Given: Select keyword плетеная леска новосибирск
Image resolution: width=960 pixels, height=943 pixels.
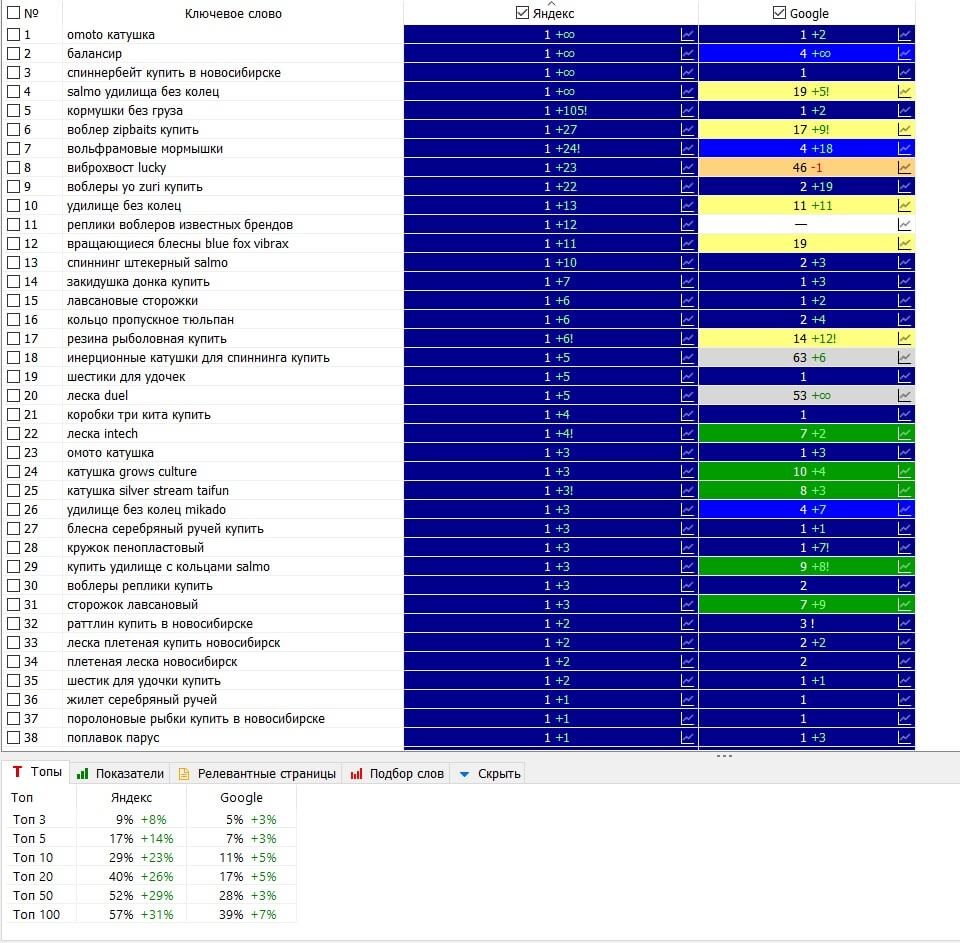Looking at the screenshot, I should (152, 661).
